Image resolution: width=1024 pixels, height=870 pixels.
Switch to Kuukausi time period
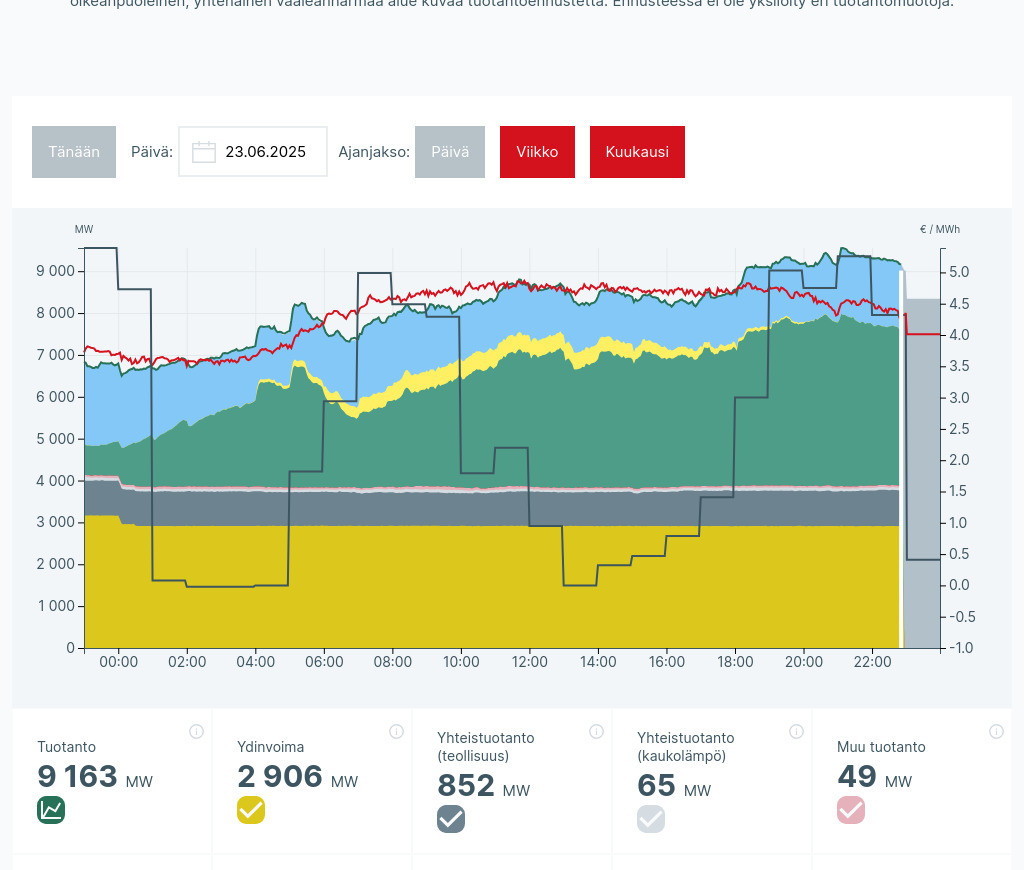[x=637, y=152]
